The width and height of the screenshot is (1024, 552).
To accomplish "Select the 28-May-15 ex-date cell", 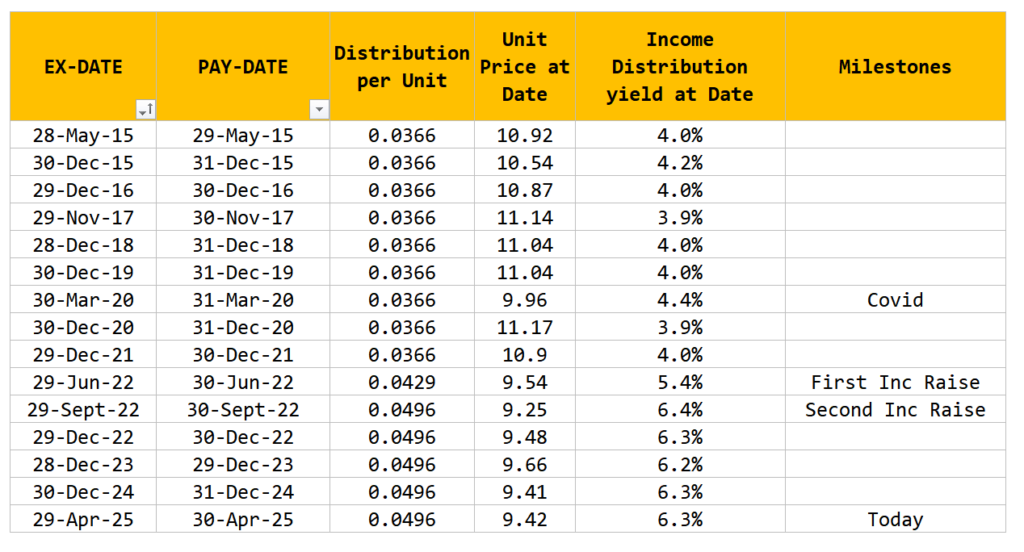I will [83, 135].
